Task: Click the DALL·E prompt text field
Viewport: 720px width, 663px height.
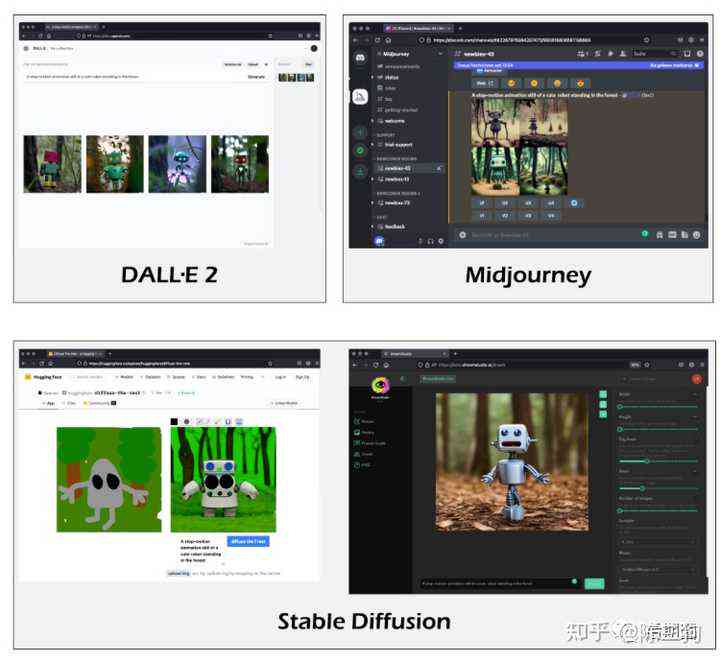Action: (133, 77)
